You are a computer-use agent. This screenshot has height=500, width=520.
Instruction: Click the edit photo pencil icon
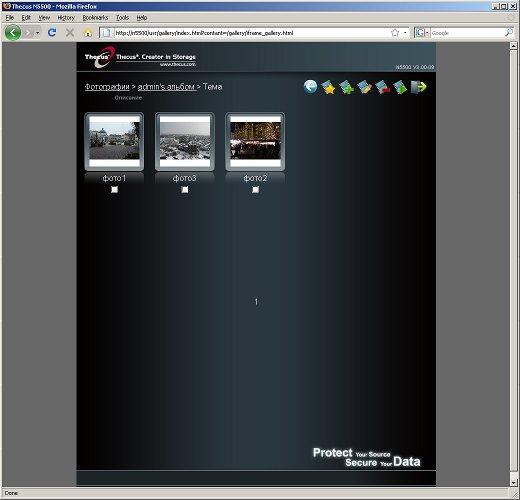[x=365, y=87]
